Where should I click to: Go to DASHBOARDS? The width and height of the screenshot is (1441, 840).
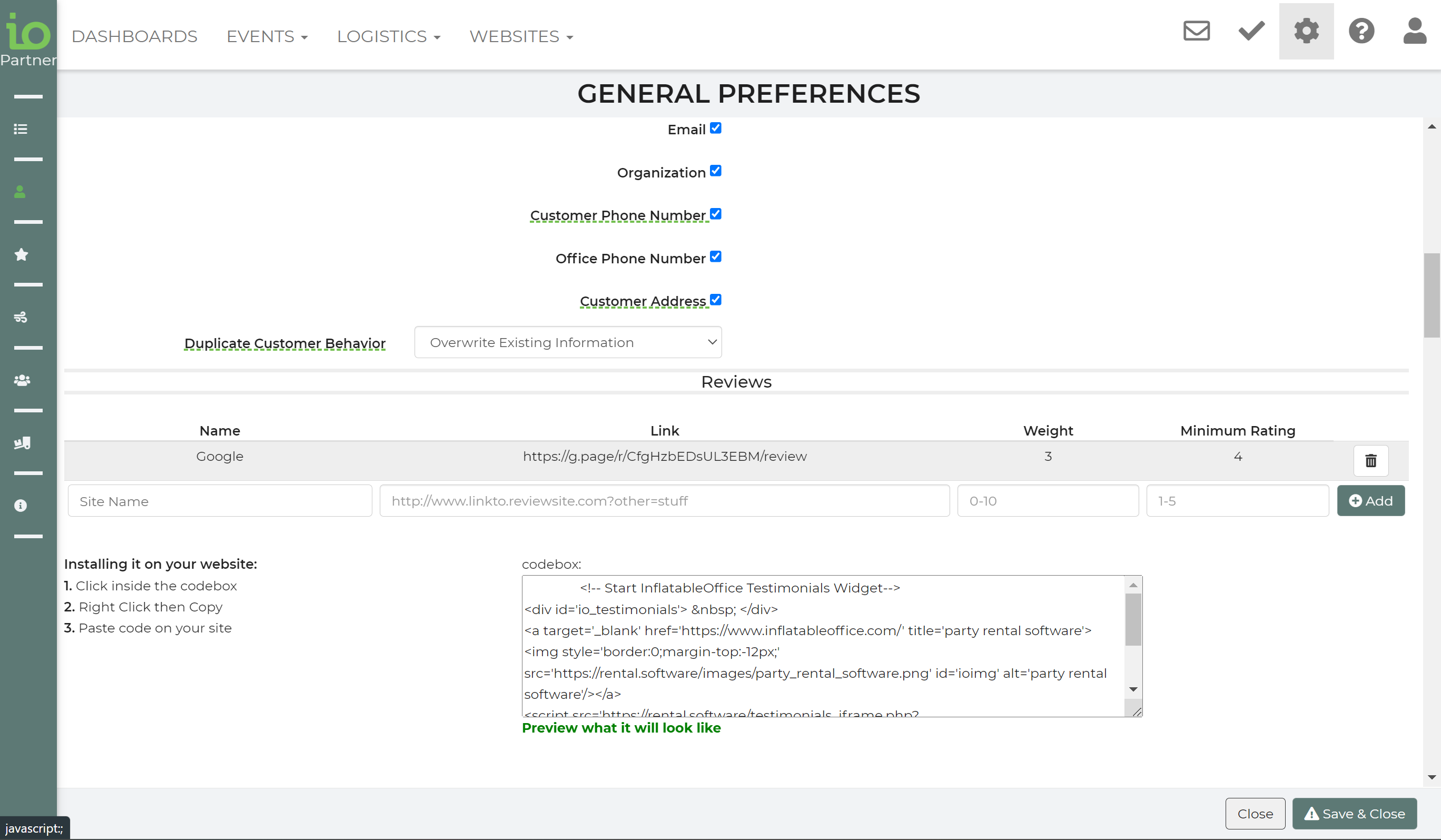pos(134,36)
